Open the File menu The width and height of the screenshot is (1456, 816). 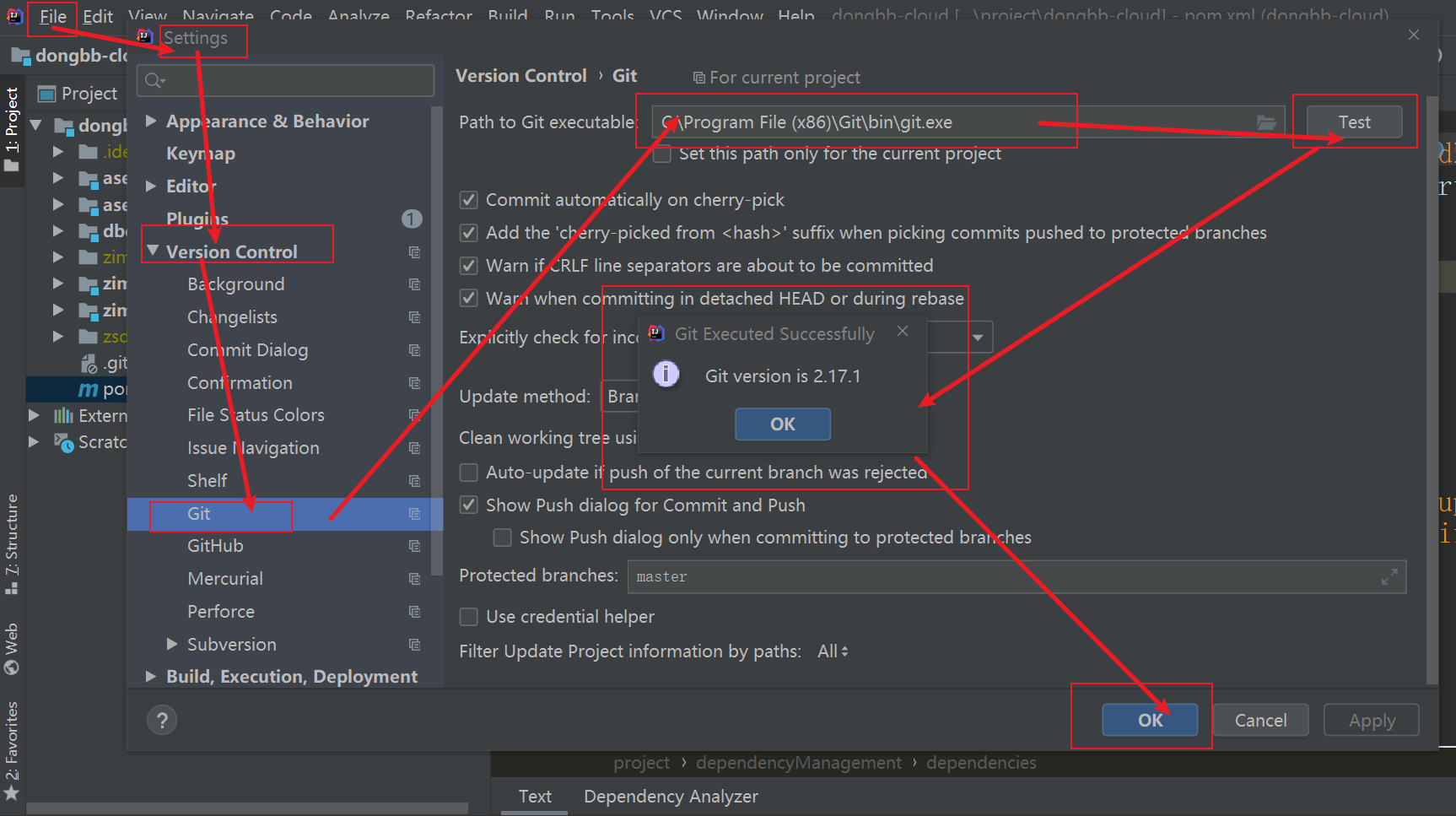pyautogui.click(x=52, y=16)
